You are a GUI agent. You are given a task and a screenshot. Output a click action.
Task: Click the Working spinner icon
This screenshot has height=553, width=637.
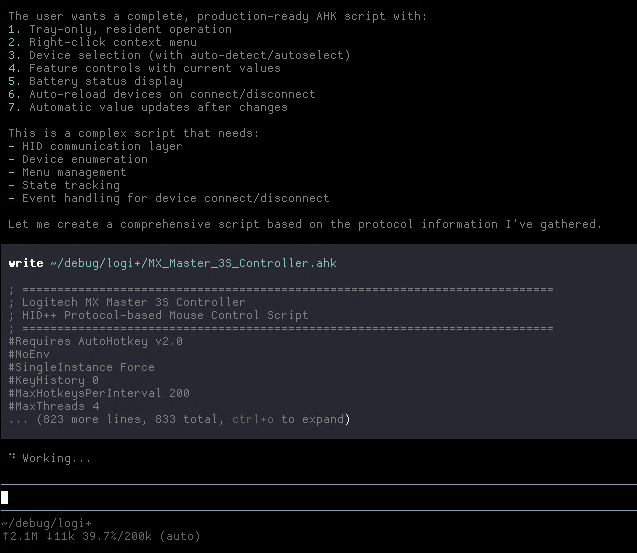coord(12,458)
